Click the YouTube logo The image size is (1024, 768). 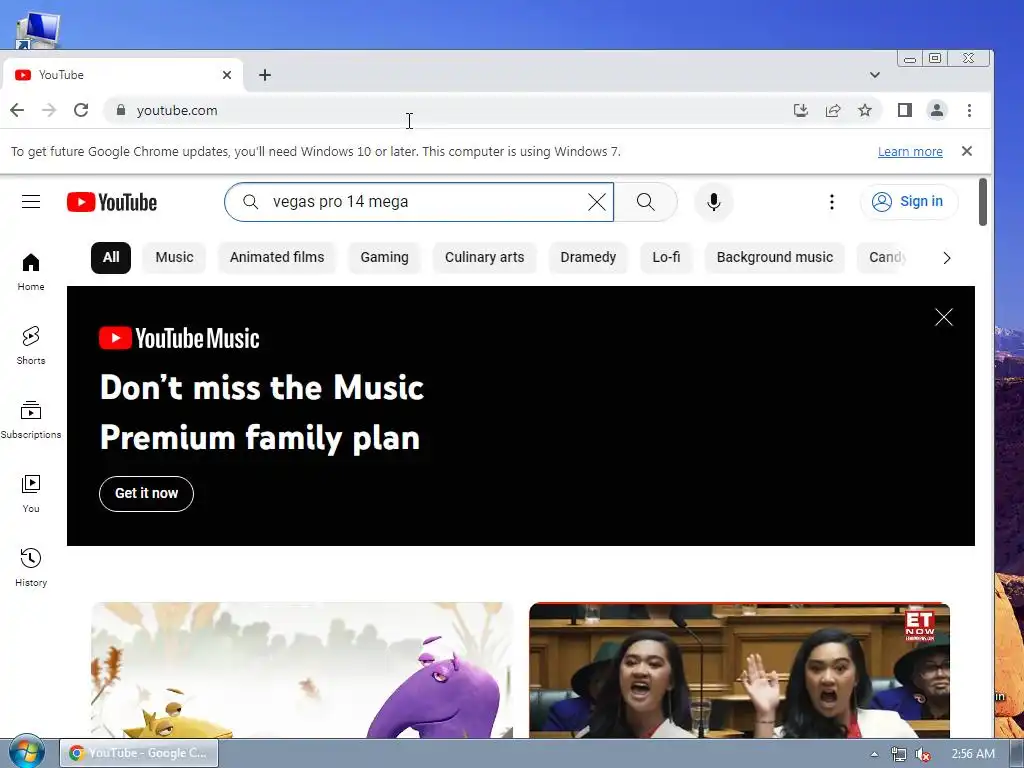click(112, 202)
